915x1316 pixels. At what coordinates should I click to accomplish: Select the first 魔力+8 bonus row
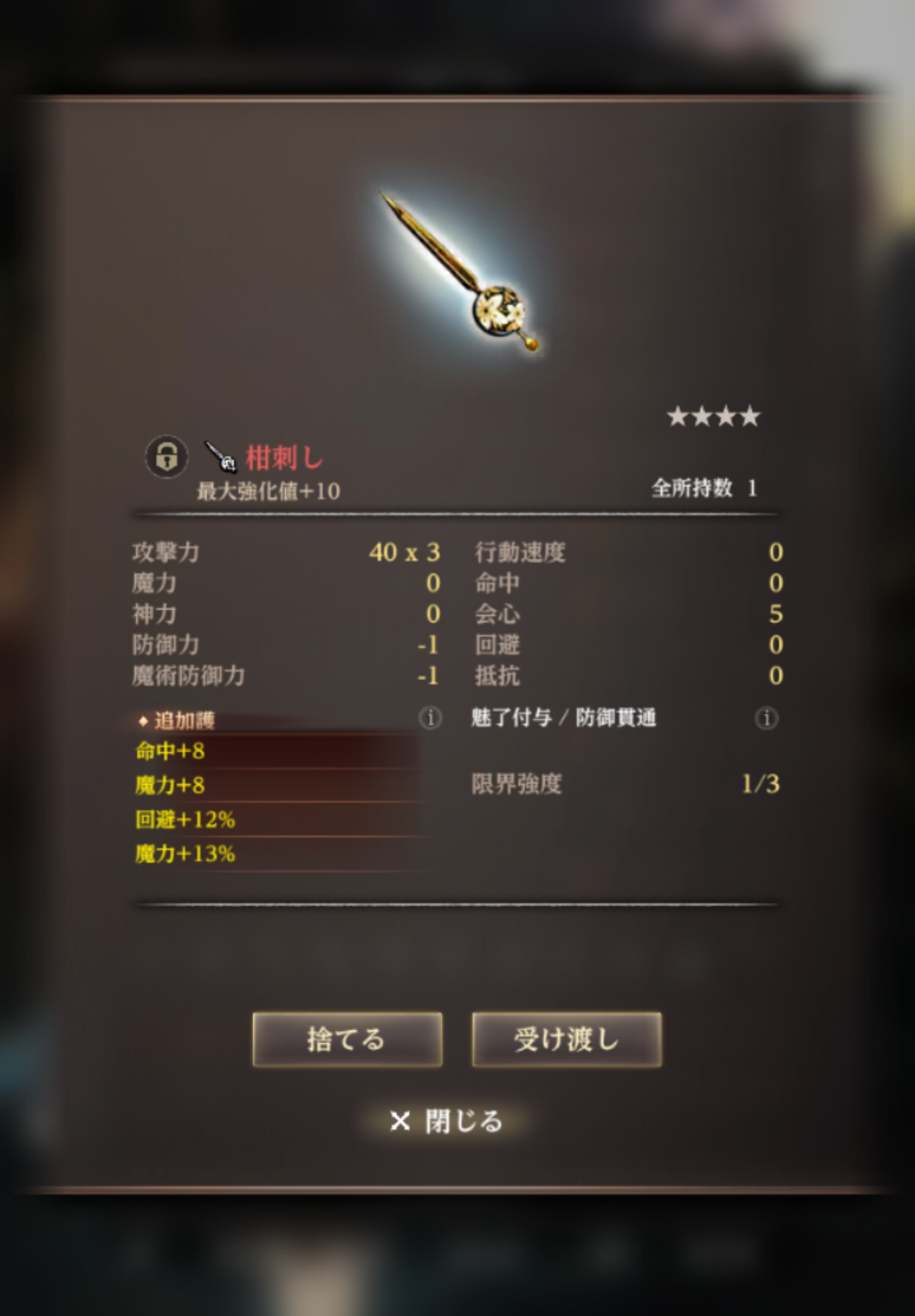(278, 785)
